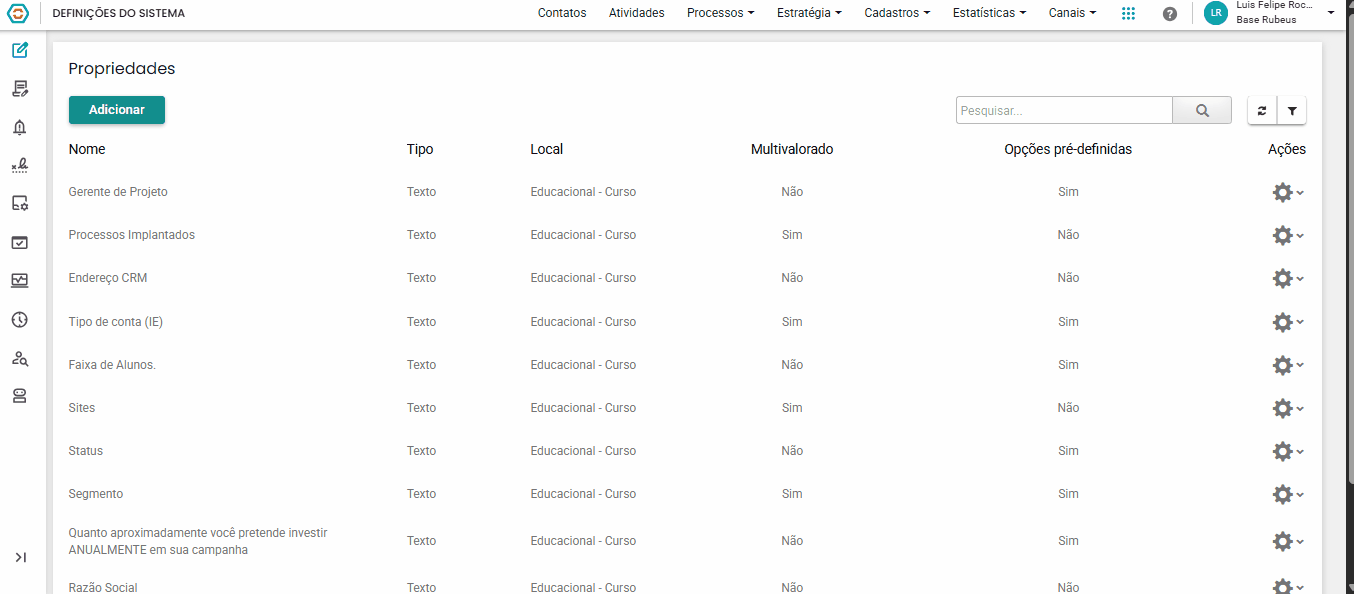Open Atividades from the top bar
Viewport: 1354px width, 594px height.
pyautogui.click(x=637, y=13)
